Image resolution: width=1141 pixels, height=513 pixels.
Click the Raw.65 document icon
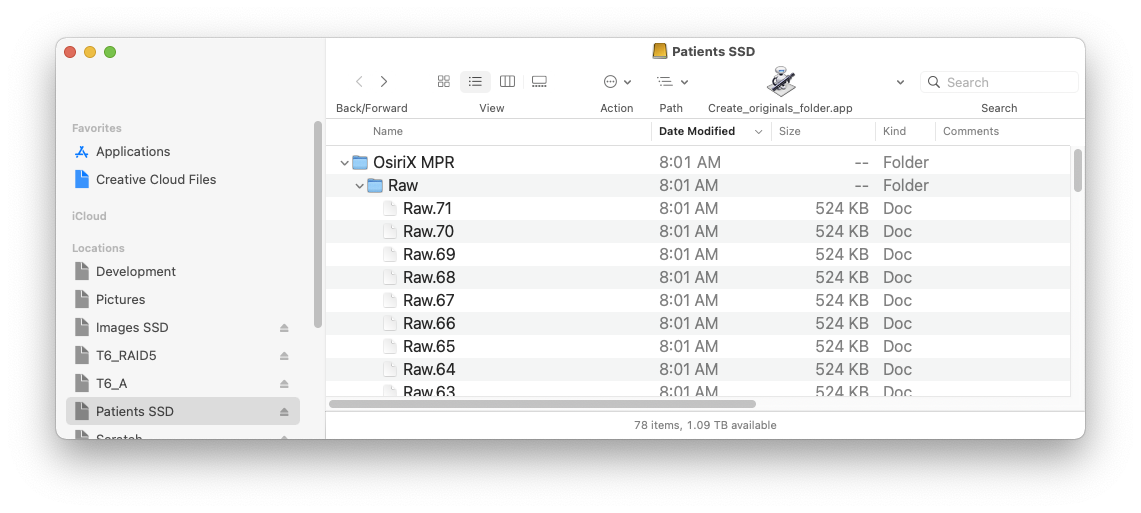390,346
